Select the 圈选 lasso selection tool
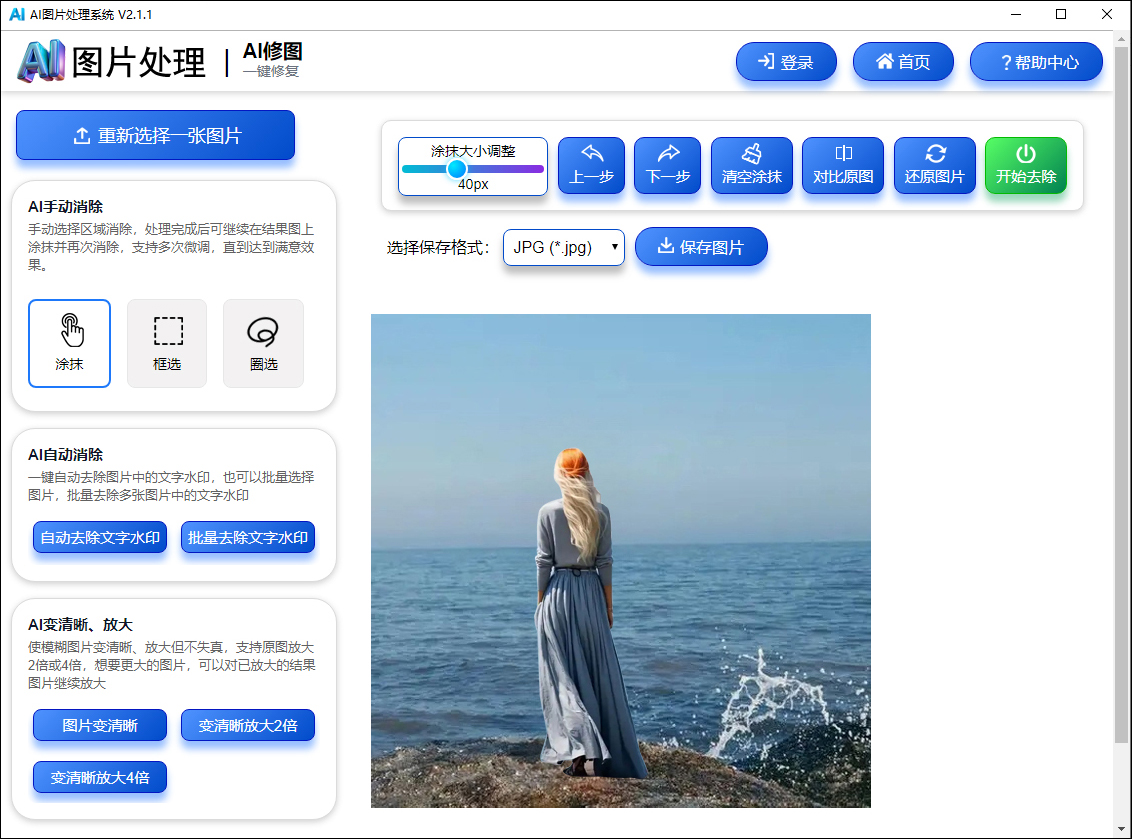Viewport: 1132px width, 839px height. 264,344
